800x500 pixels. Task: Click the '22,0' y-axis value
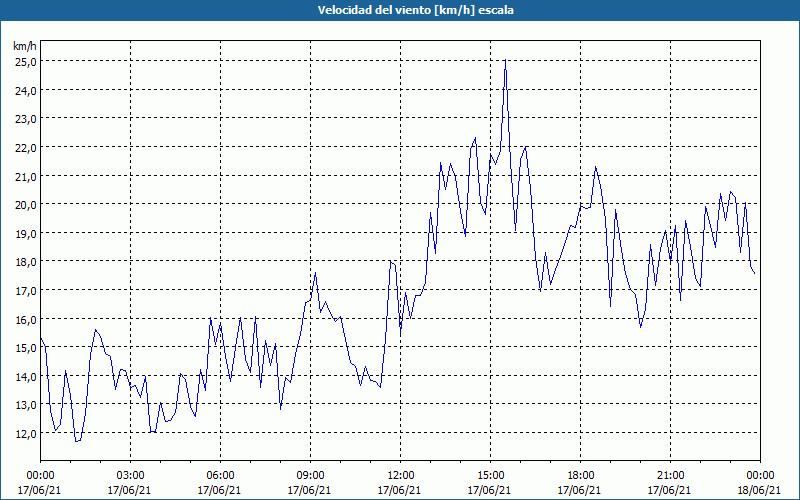[x=26, y=147]
